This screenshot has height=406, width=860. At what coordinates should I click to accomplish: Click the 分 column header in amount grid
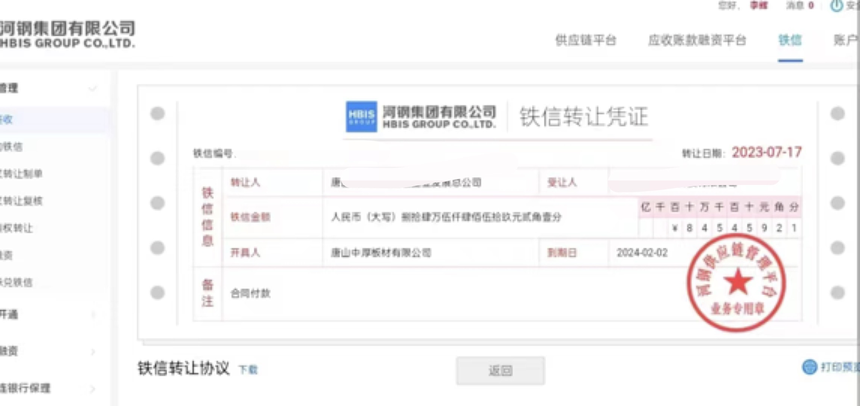(794, 207)
